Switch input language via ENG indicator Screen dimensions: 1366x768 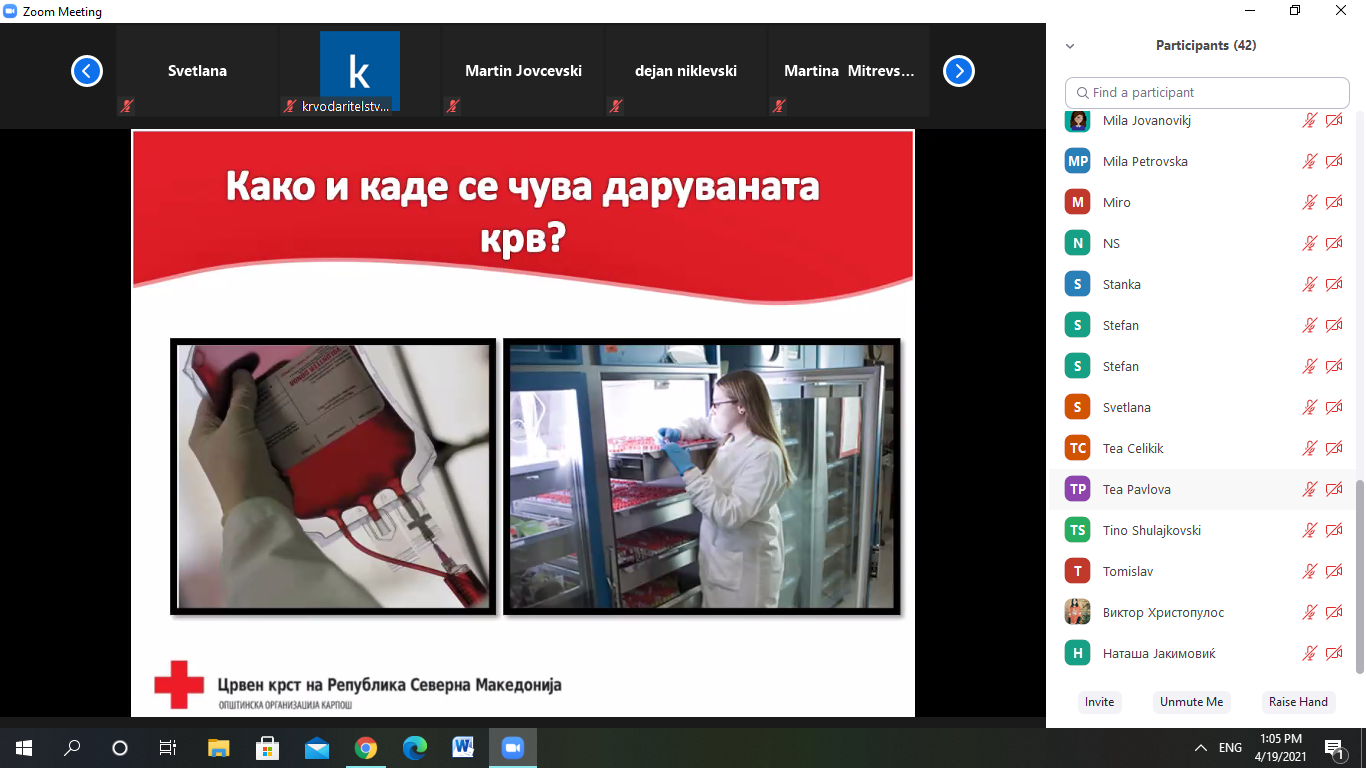1230,747
